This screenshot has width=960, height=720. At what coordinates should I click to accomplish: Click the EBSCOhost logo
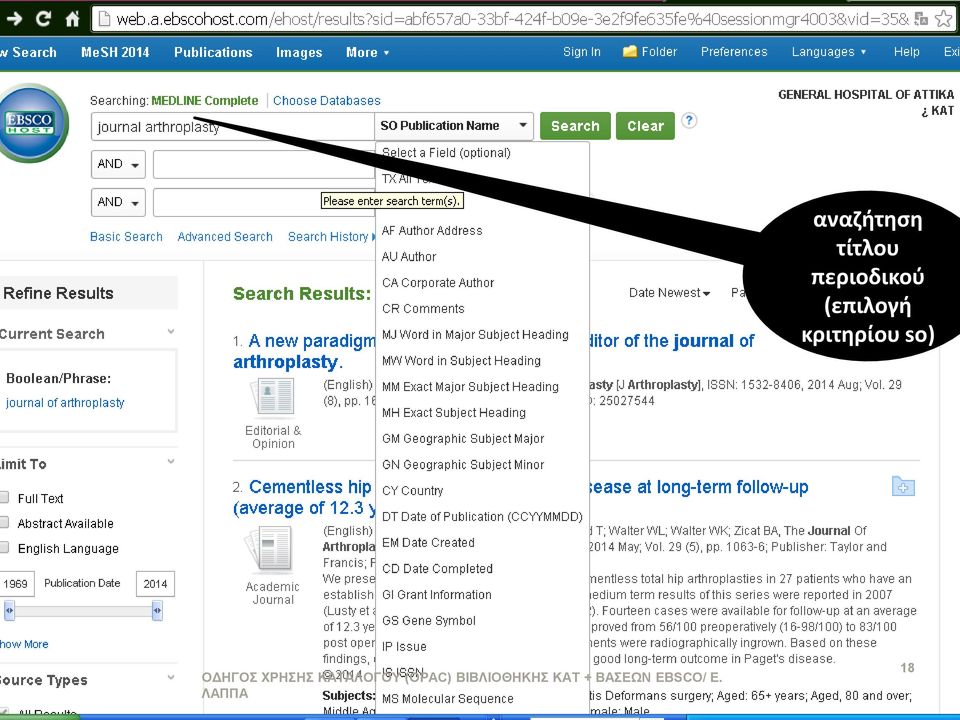click(33, 122)
